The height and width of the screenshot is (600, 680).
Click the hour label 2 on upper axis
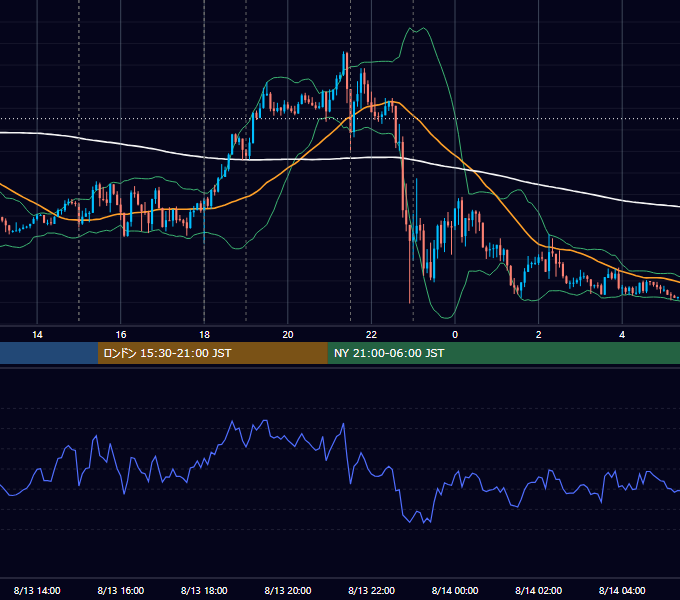click(539, 335)
